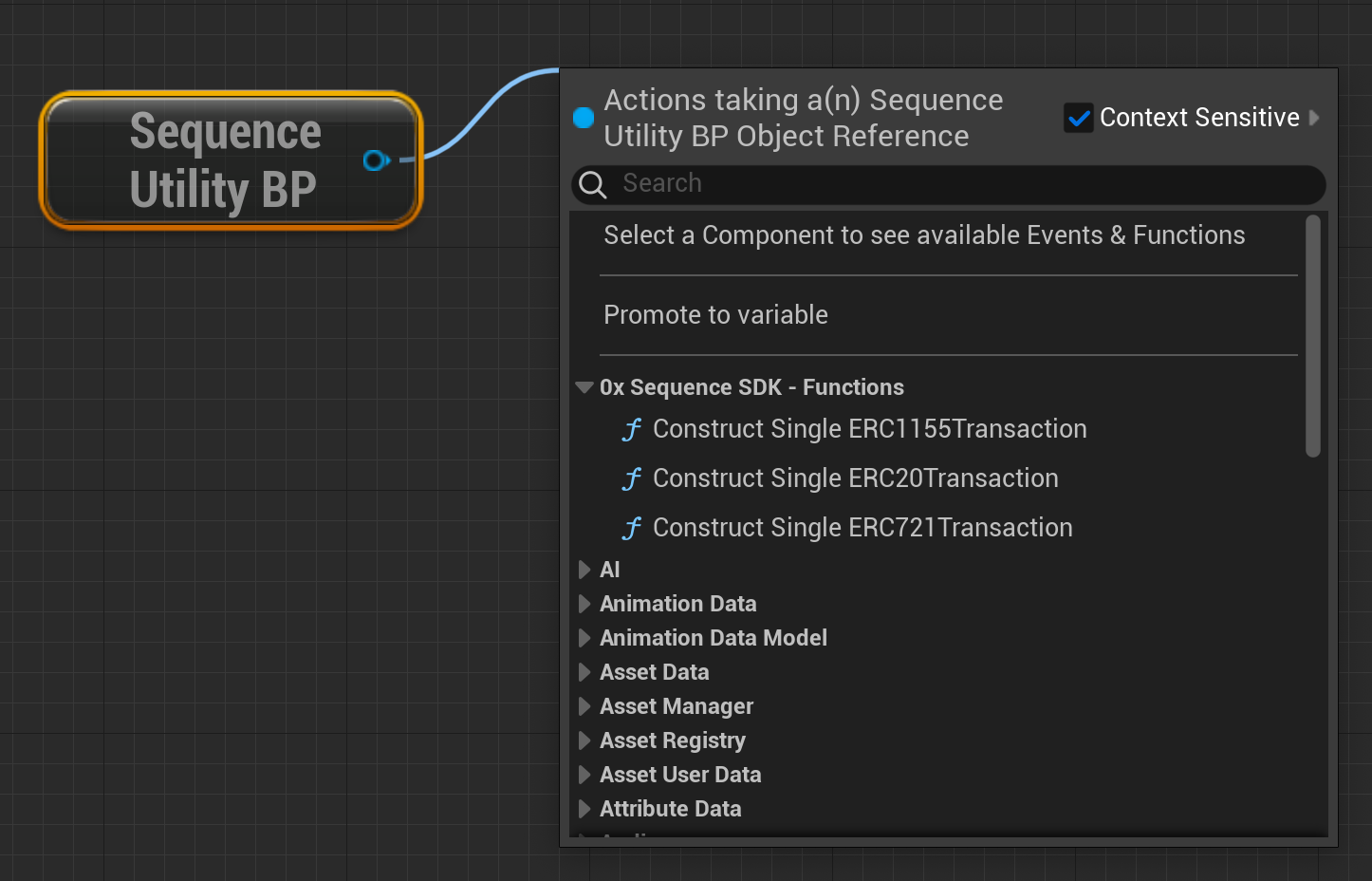Toggle the Context Sensitive checkbox

[x=1079, y=118]
